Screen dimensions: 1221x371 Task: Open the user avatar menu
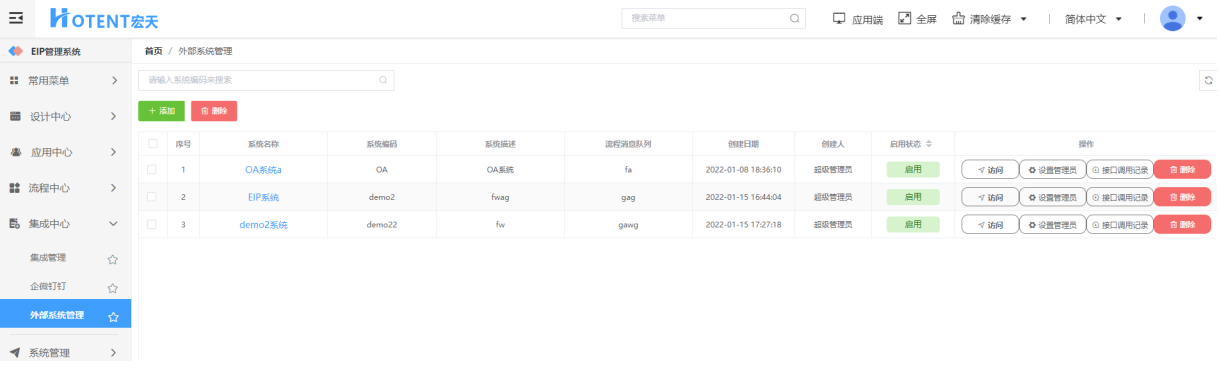1172,18
